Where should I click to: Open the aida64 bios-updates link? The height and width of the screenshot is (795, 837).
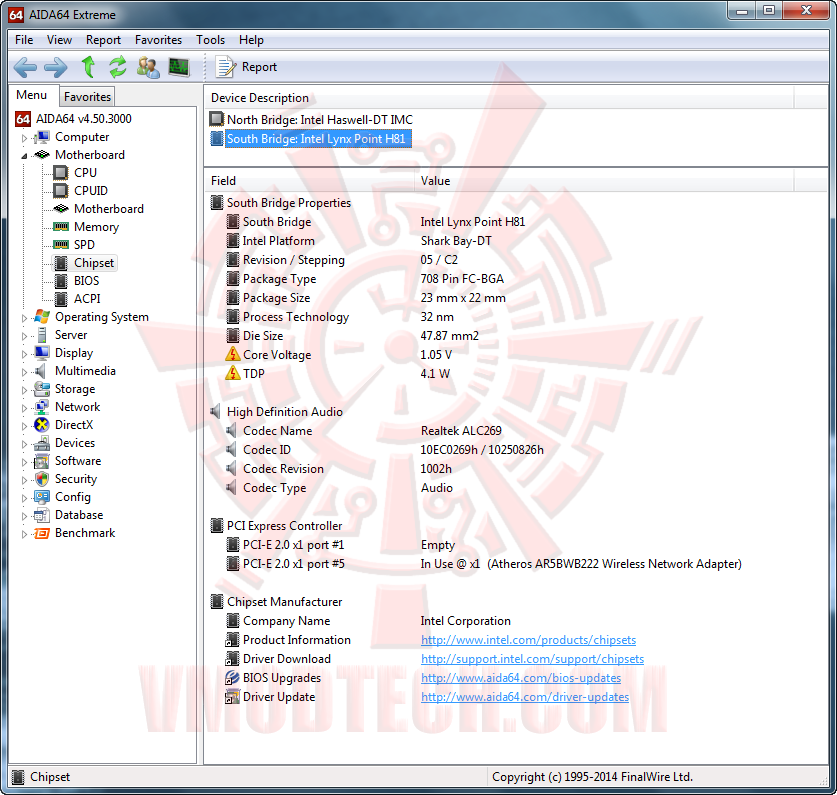tap(521, 678)
